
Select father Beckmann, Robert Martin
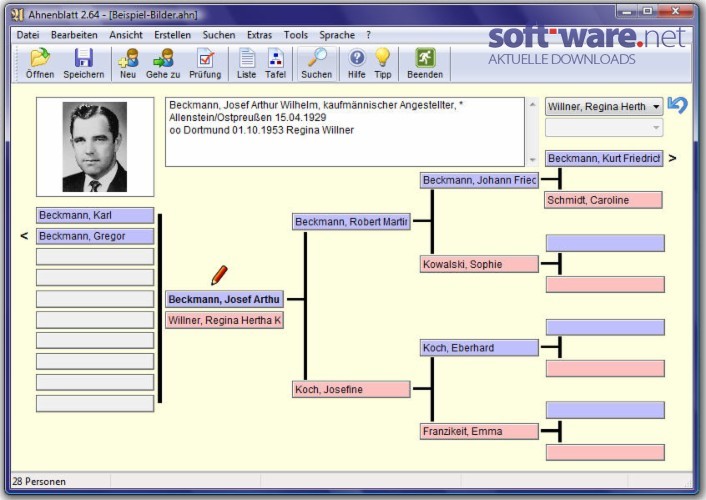351,222
